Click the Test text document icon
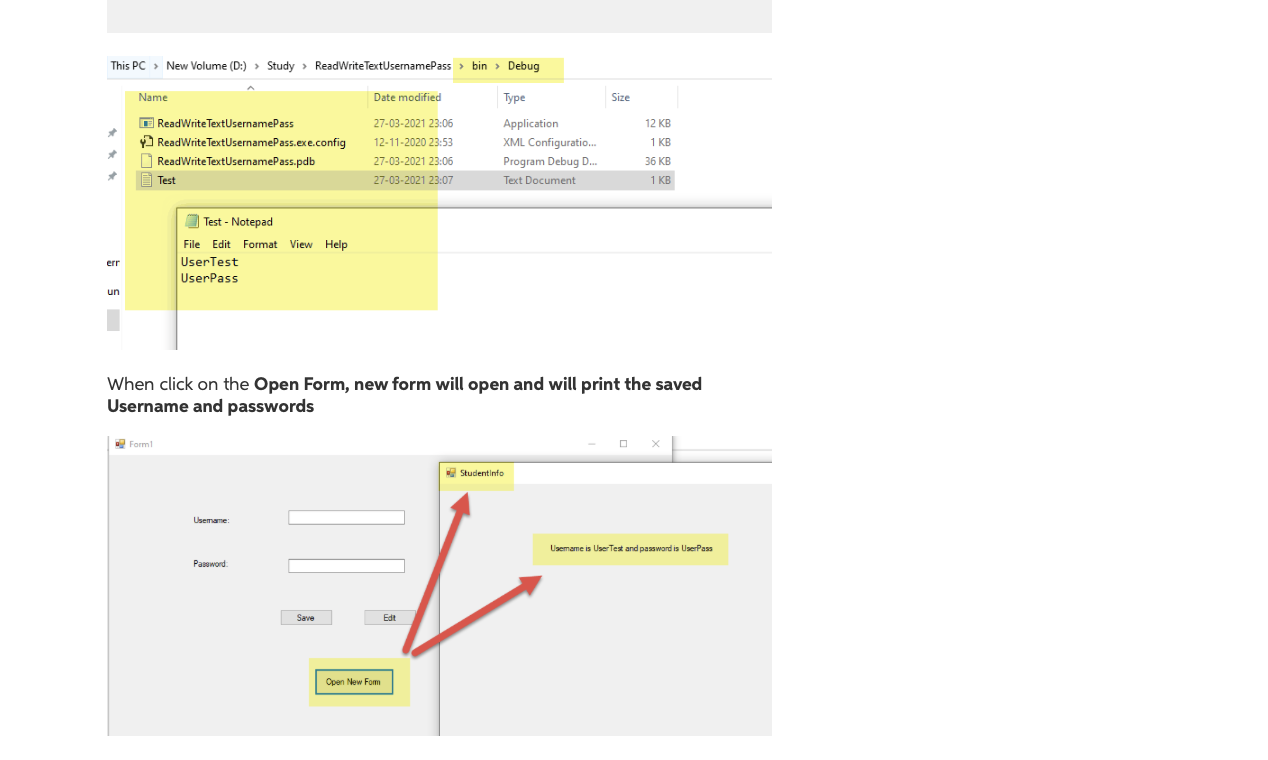Screen dimensions: 1268x760 pyautogui.click(x=146, y=180)
